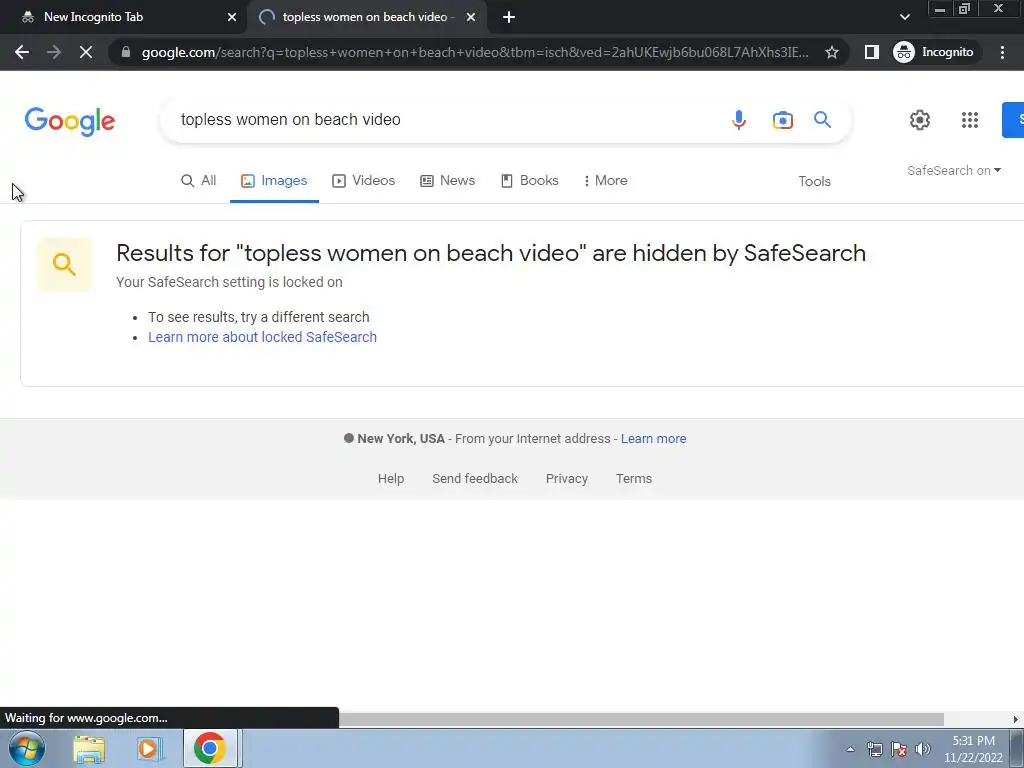The image size is (1024, 768).
Task: Open Google quick settings gear
Action: point(920,120)
